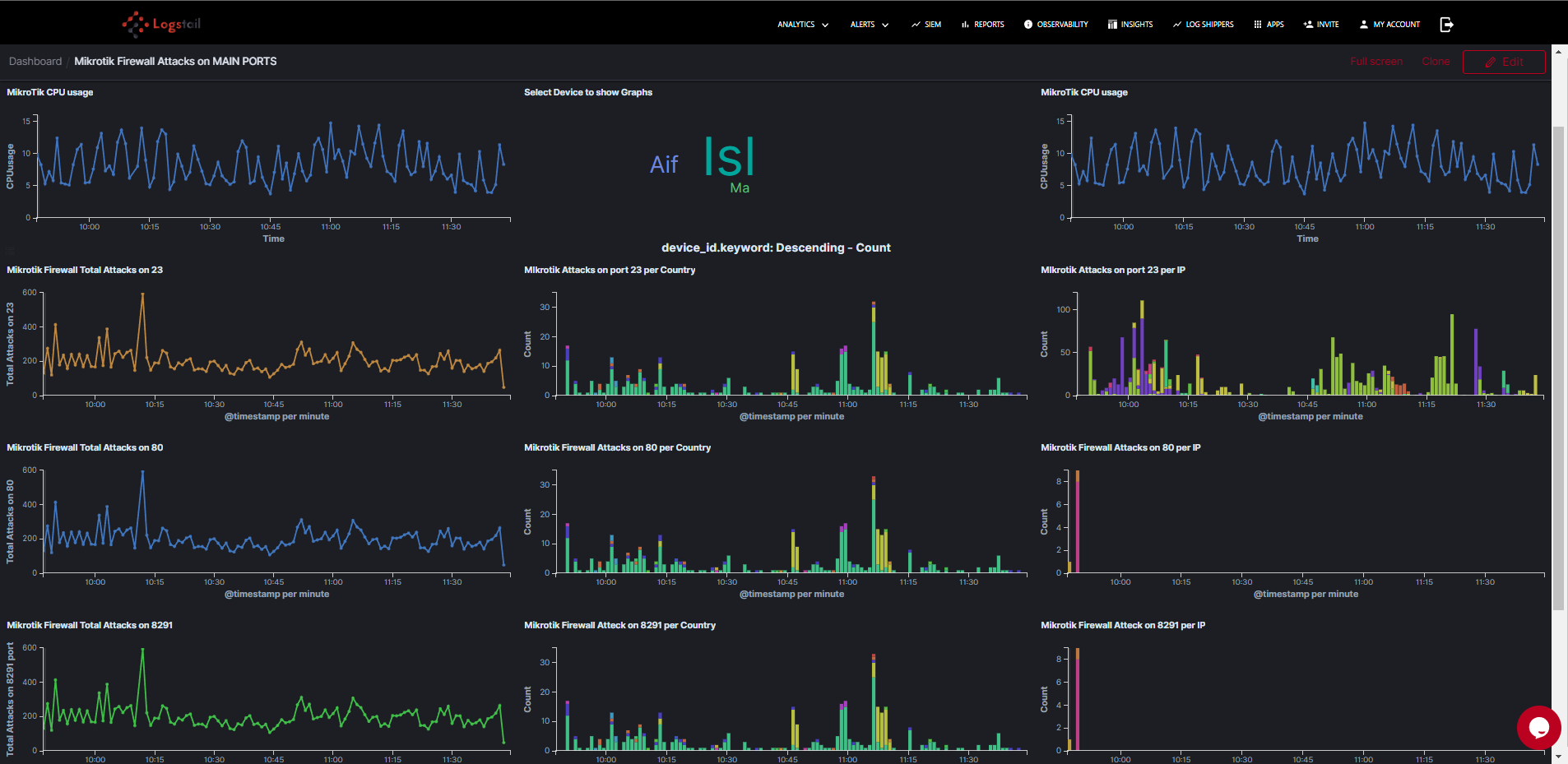This screenshot has width=1568, height=764.
Task: Click 'Mikrotik Firewall Atteck on 8291 per Country' title
Action: [x=619, y=625]
